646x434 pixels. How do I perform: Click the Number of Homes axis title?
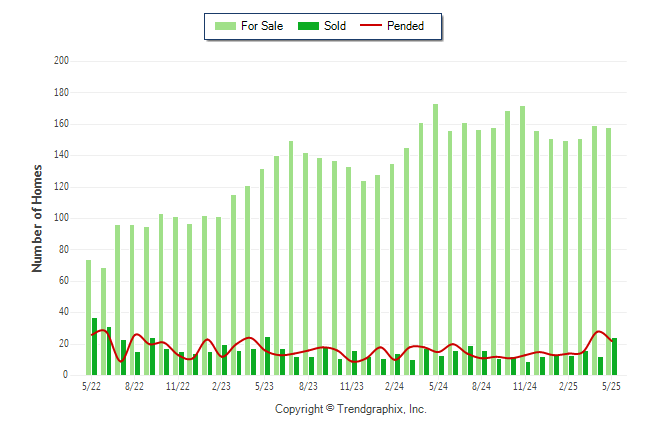(x=37, y=218)
